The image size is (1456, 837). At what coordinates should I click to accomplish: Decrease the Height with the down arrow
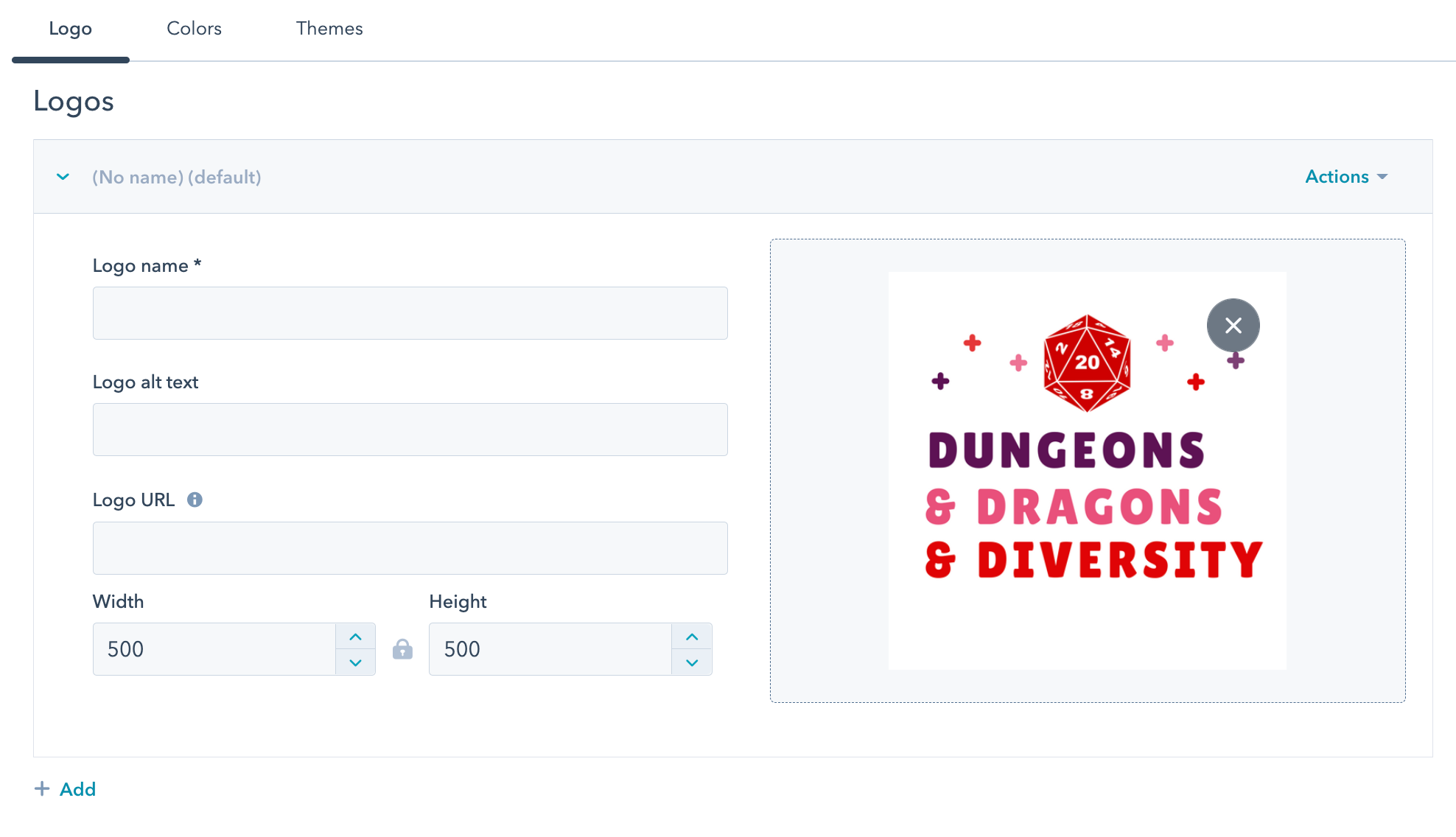[x=692, y=662]
